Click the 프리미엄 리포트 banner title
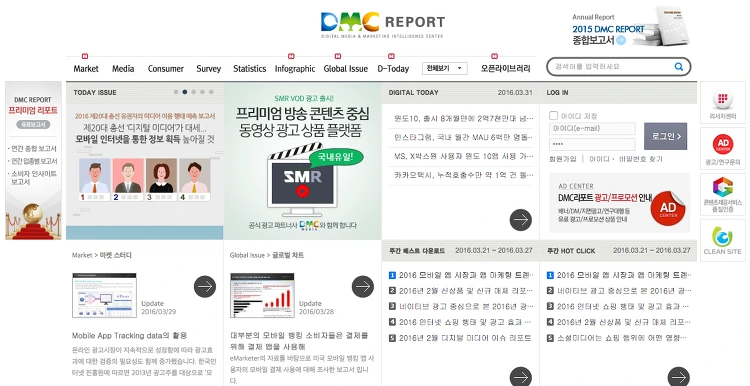This screenshot has width=750, height=386. (x=33, y=110)
